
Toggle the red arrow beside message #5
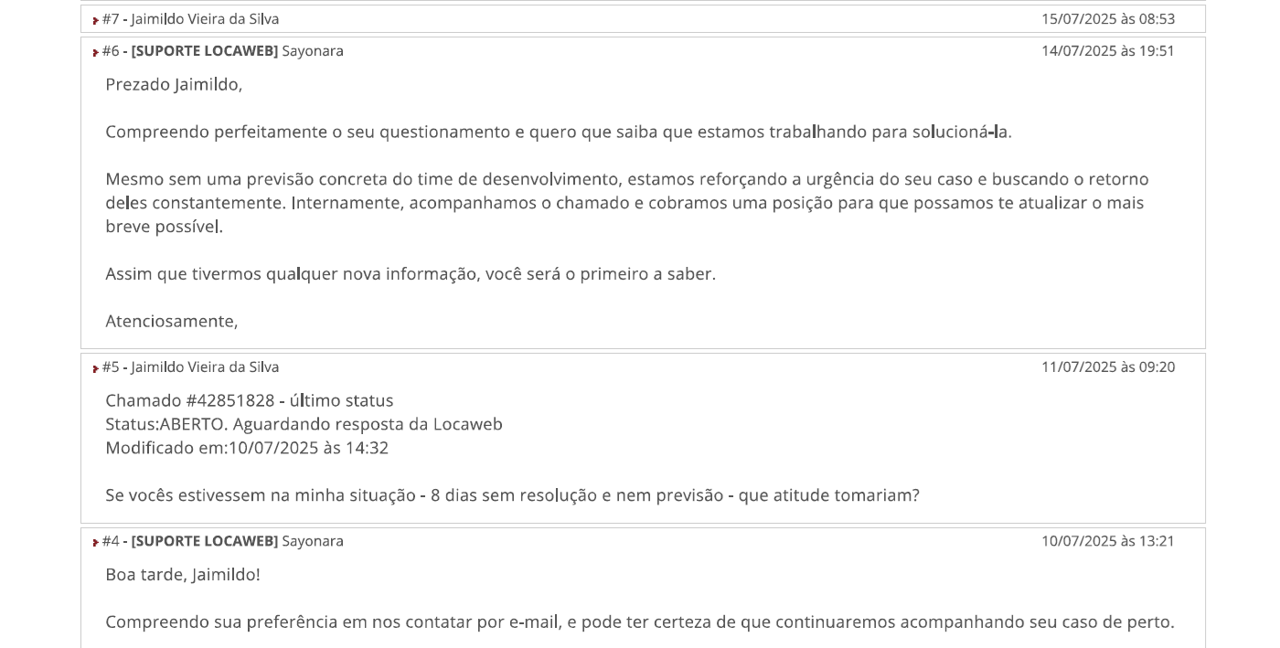(96, 368)
